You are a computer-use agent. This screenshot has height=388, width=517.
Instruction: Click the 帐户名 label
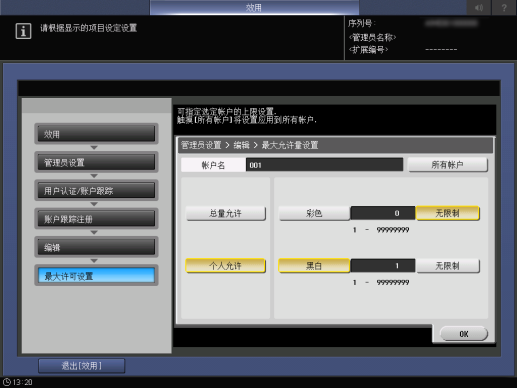pos(213,165)
